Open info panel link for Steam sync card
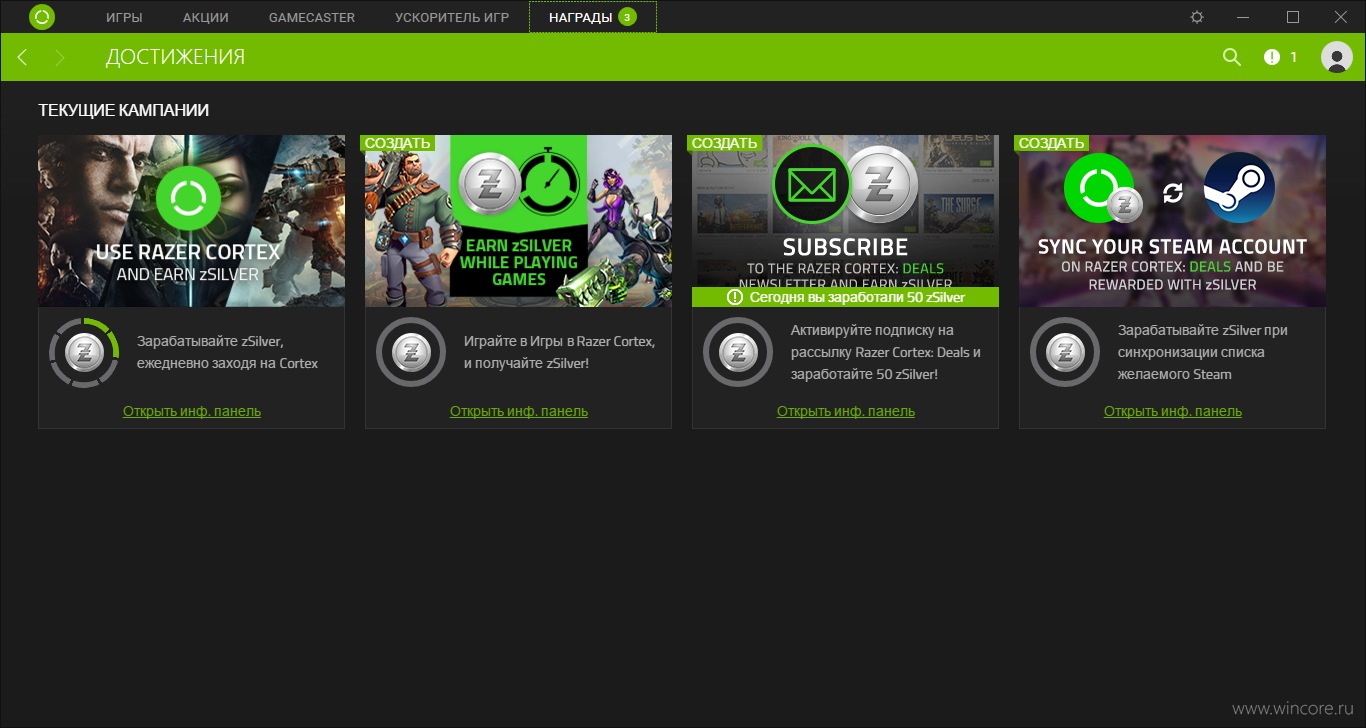 tap(1173, 411)
